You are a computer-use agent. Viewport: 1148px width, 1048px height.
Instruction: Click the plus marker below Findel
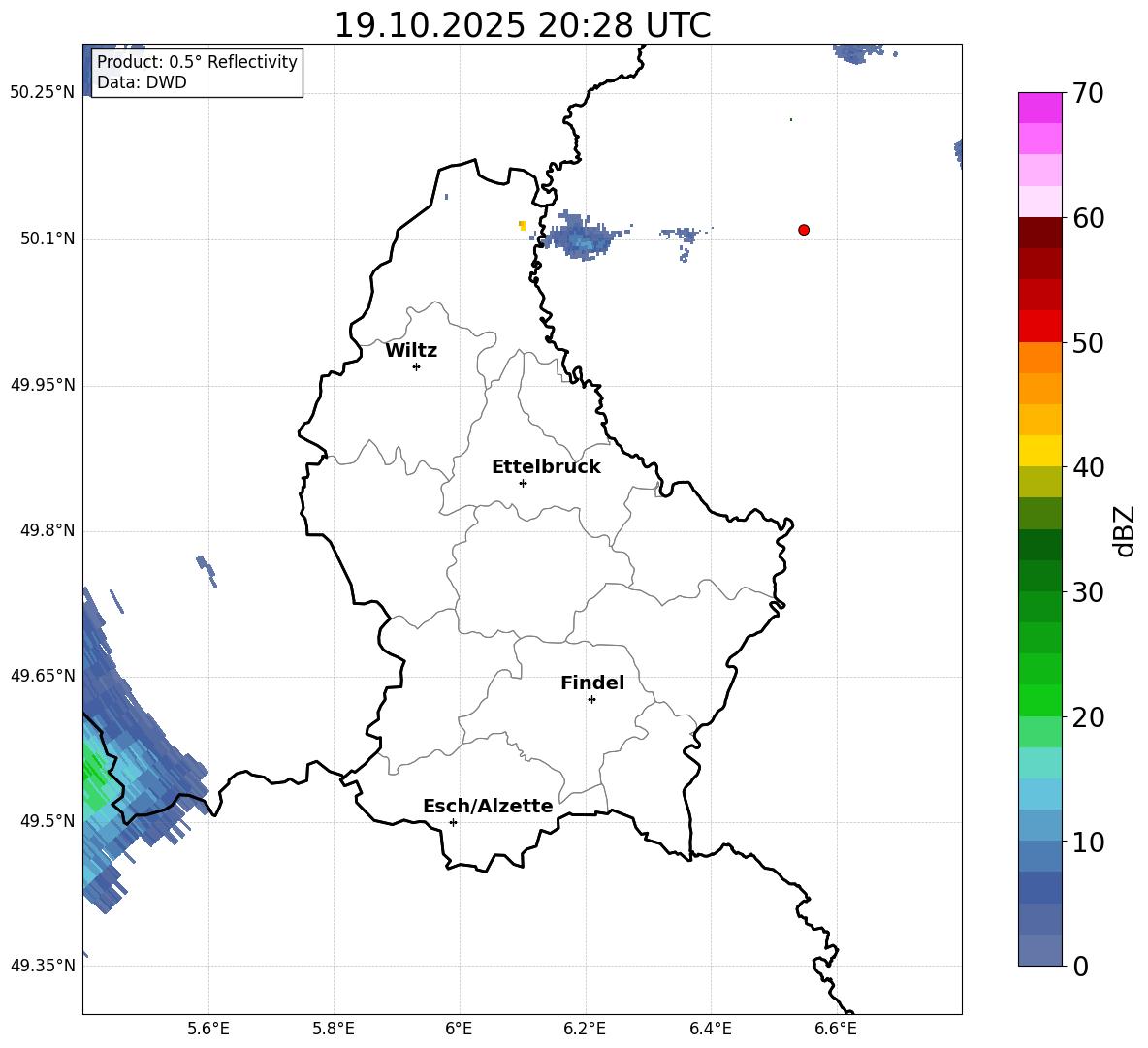pyautogui.click(x=591, y=700)
